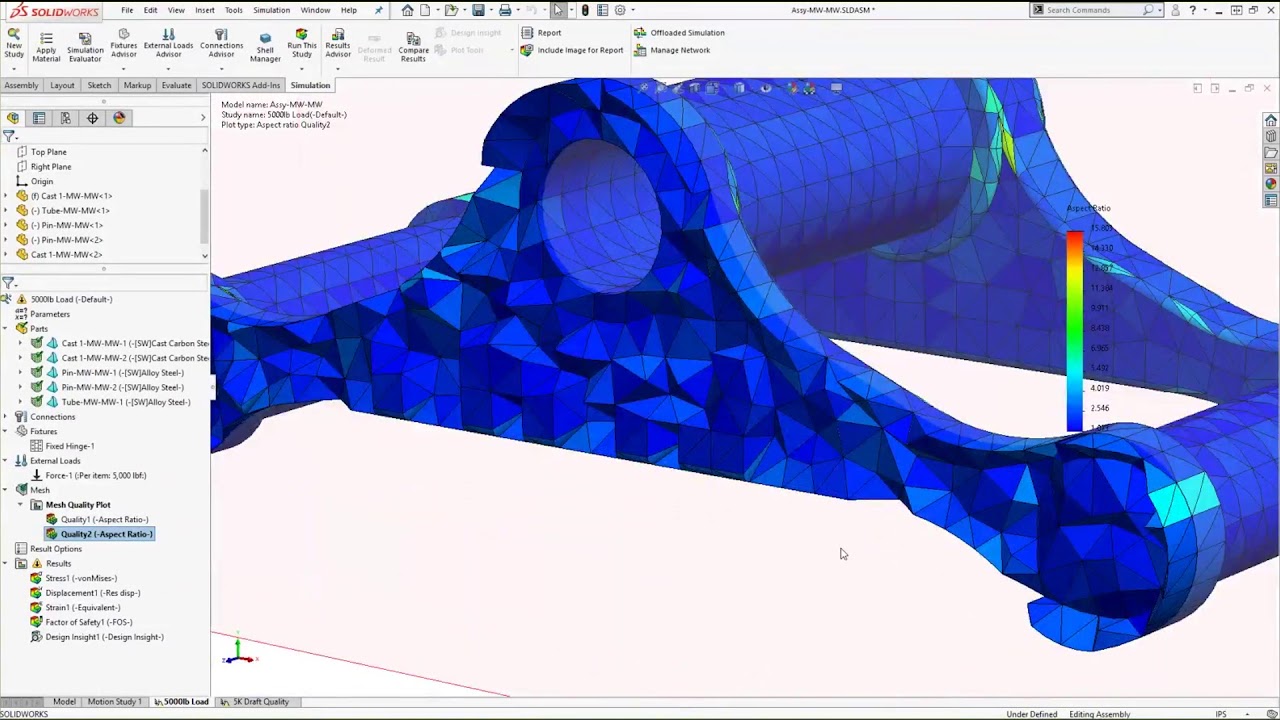Open the Connections Advisor
Screen dimensions: 1280x720
pyautogui.click(x=221, y=43)
